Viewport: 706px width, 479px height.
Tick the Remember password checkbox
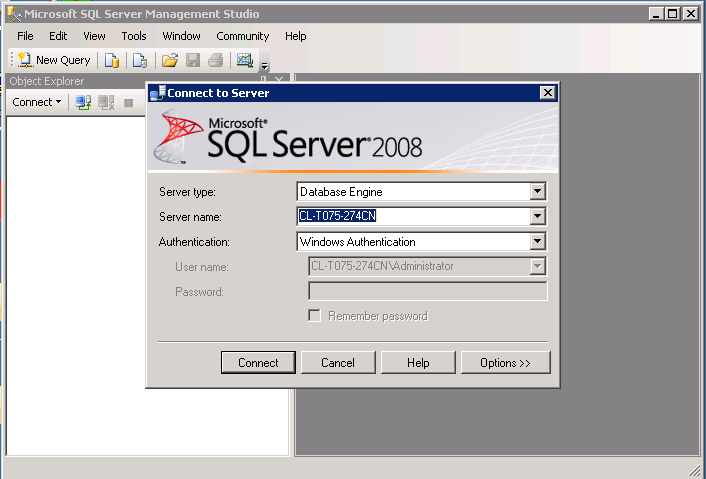tap(314, 316)
